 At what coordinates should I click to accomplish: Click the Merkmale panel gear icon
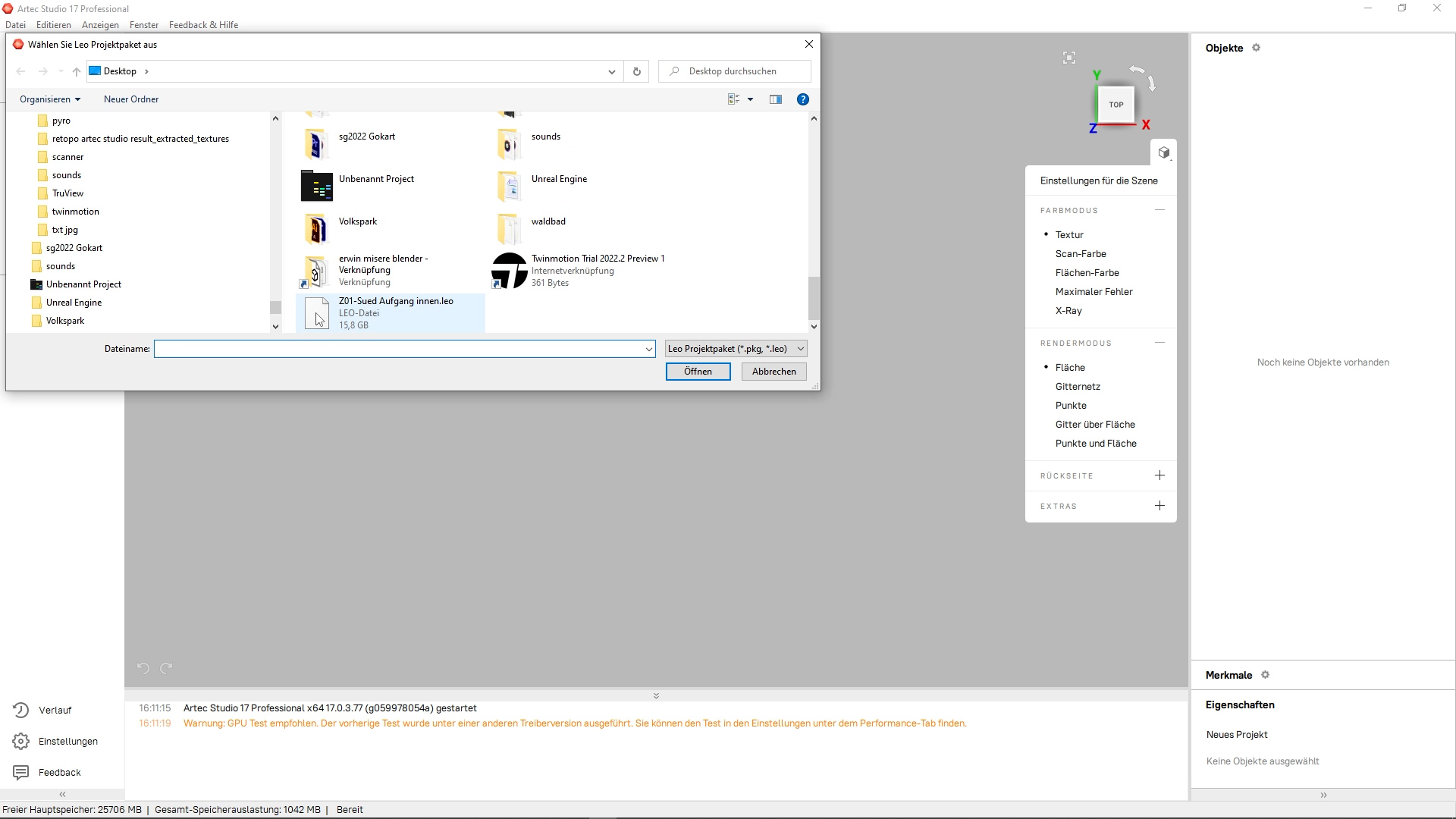coord(1265,675)
